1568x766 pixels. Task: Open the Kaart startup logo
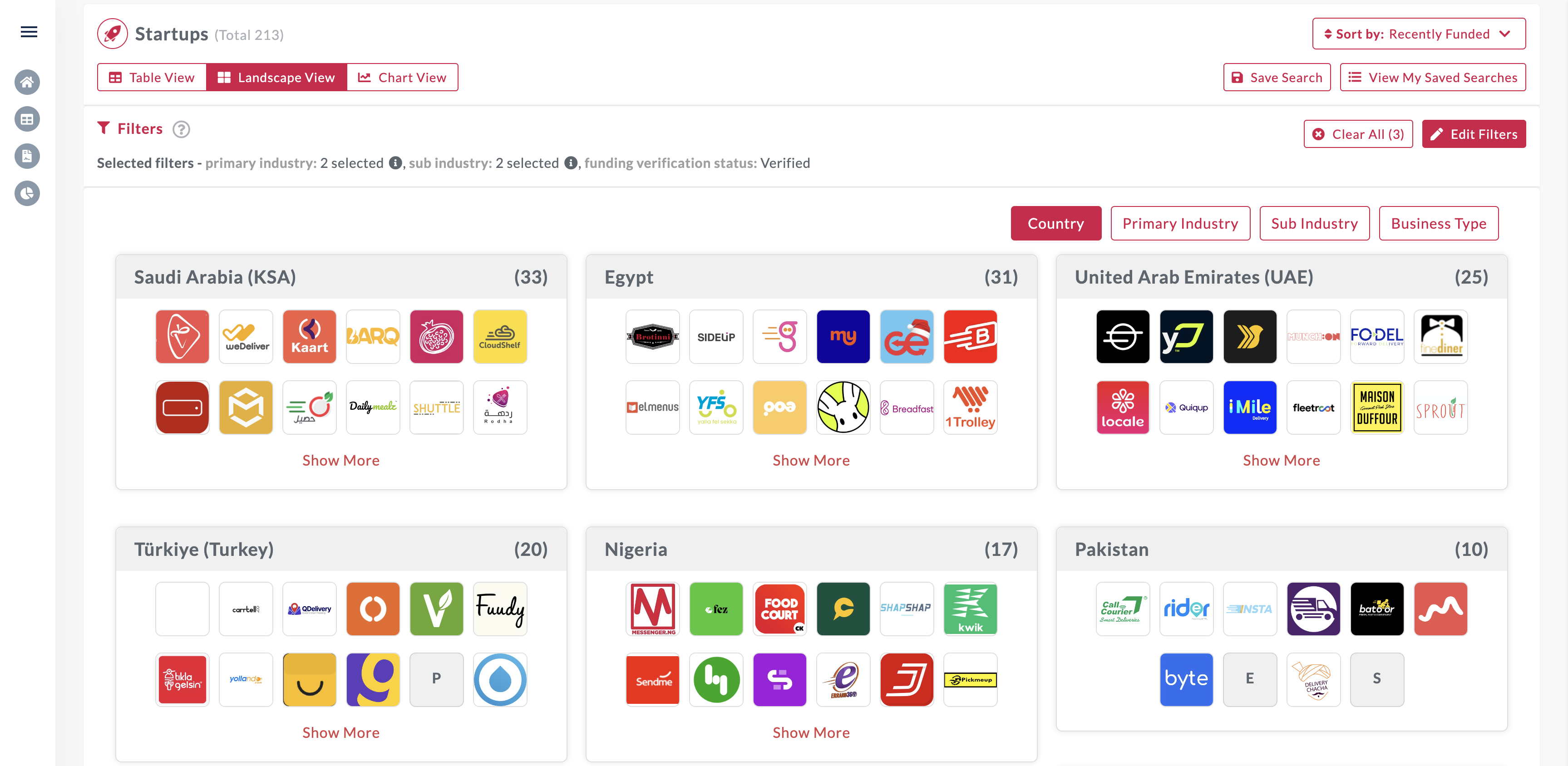(309, 336)
